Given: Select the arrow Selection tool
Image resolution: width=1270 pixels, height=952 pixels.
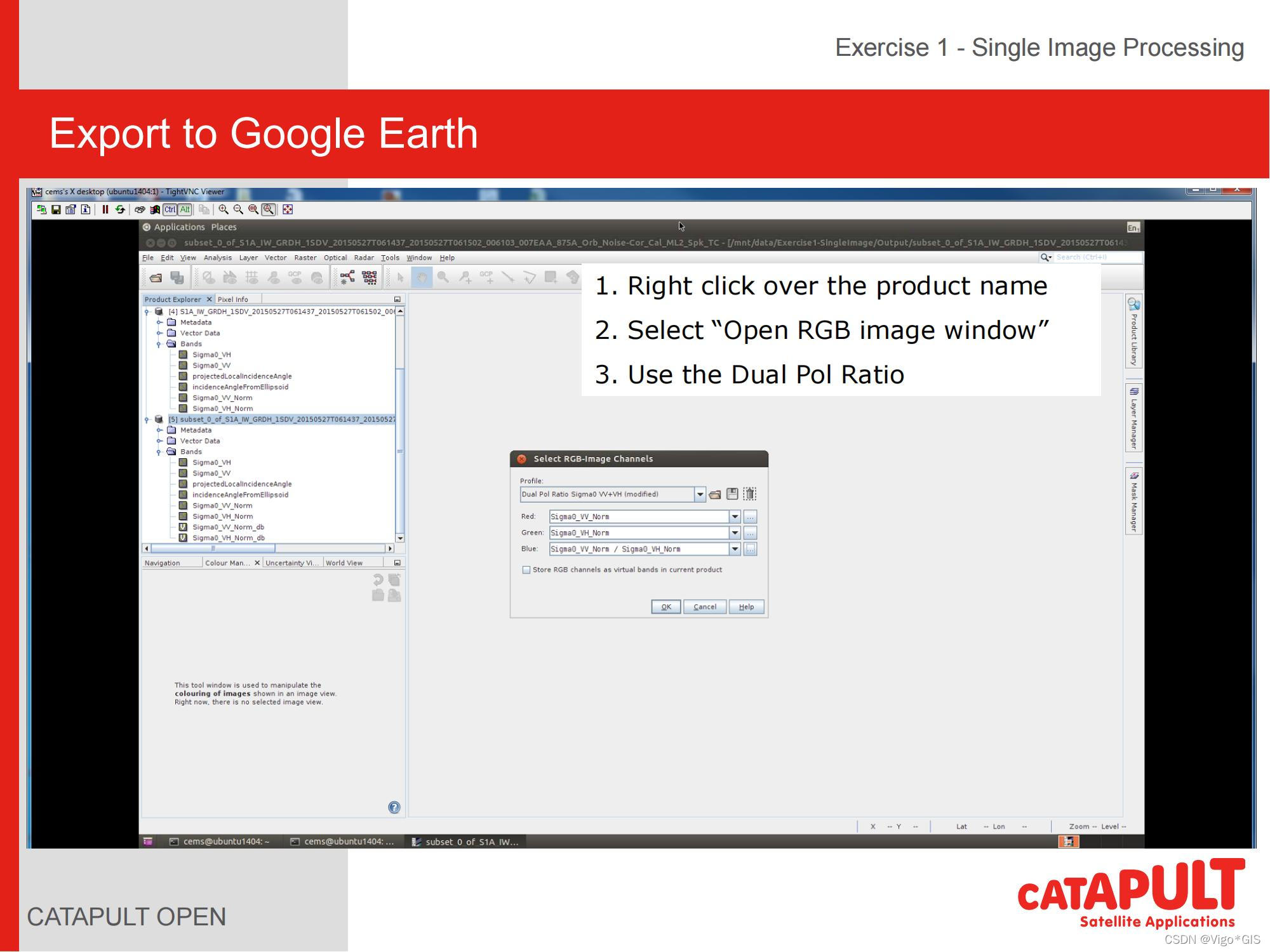Looking at the screenshot, I should 400,277.
